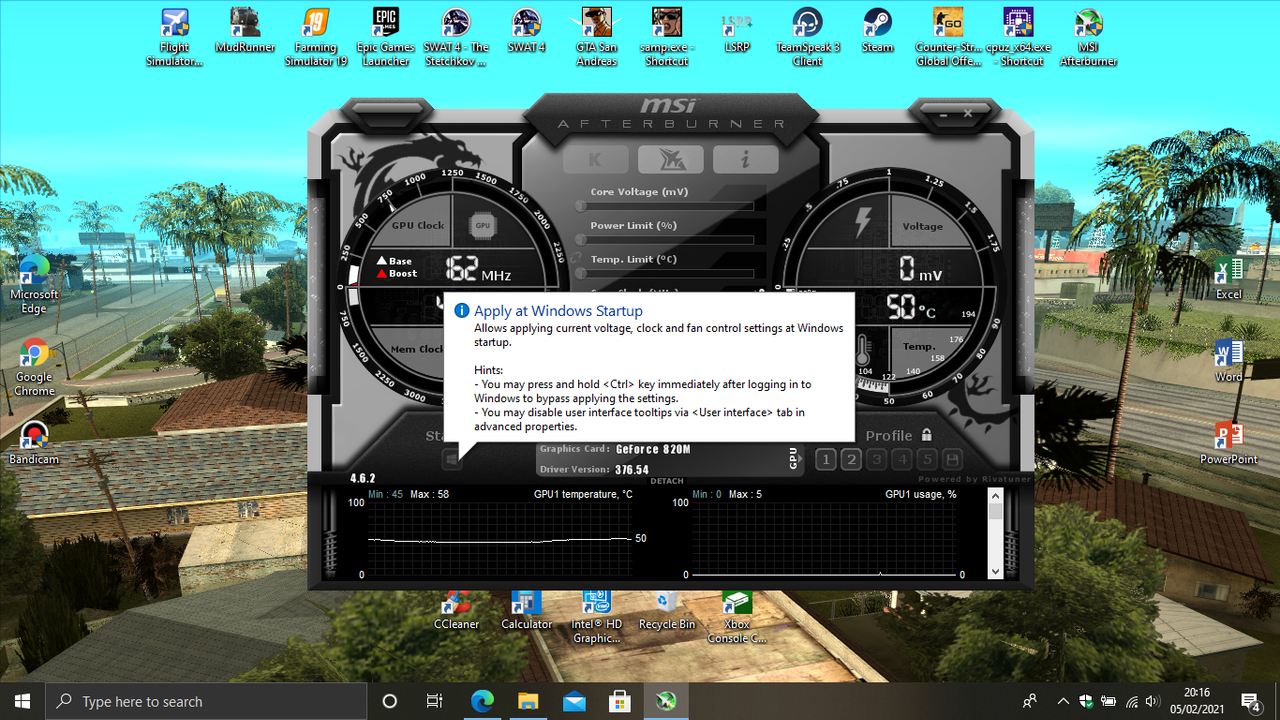Click the GeForce 820M graphics card text
The width and height of the screenshot is (1280, 720).
point(653,449)
